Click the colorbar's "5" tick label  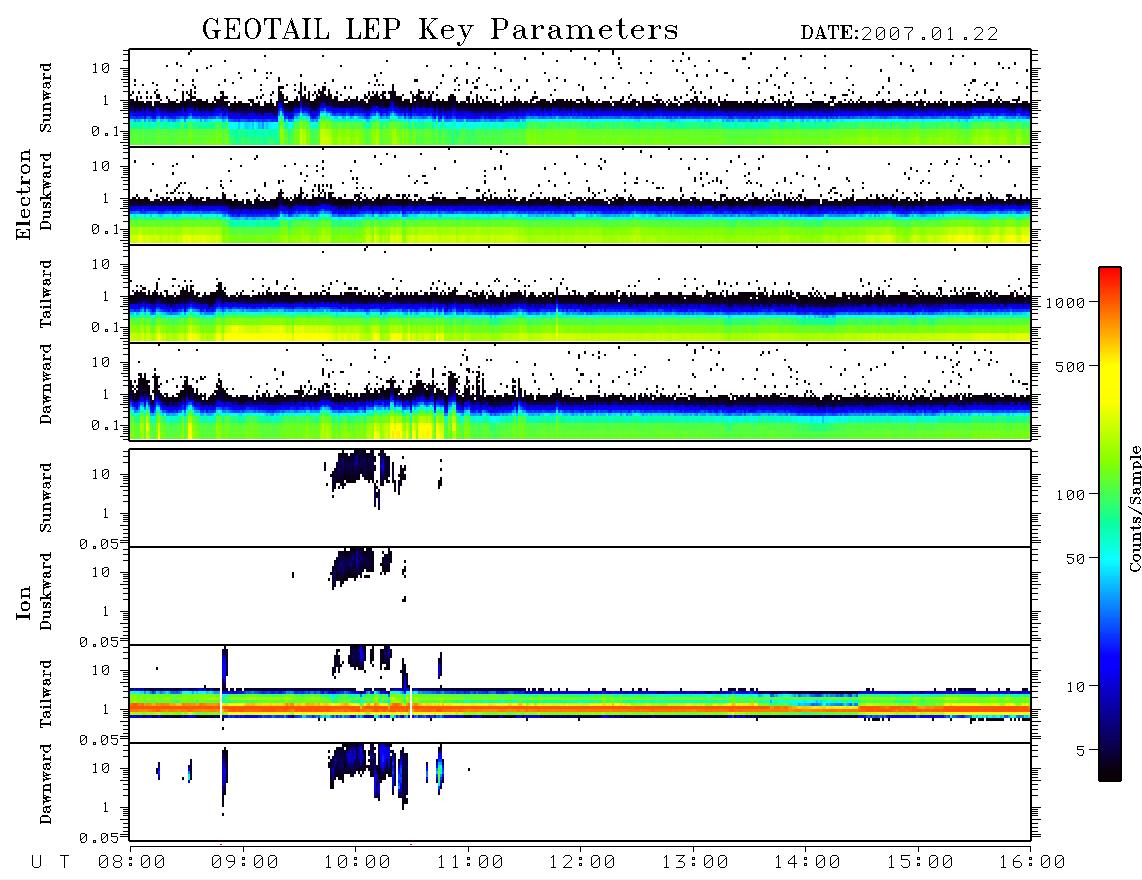tap(1081, 751)
